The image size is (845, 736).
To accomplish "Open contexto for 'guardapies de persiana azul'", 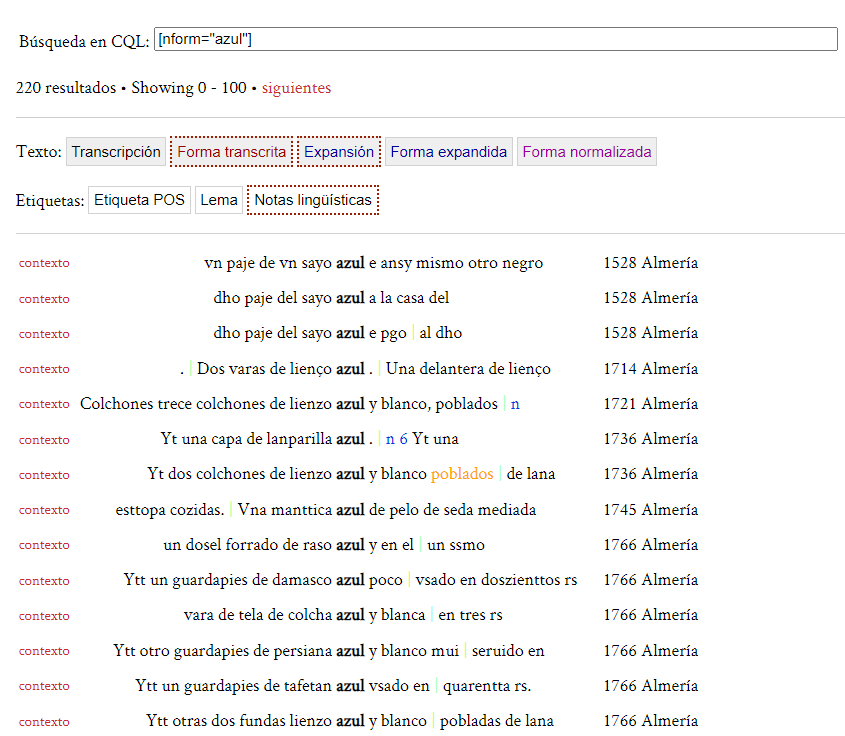I will pos(44,651).
